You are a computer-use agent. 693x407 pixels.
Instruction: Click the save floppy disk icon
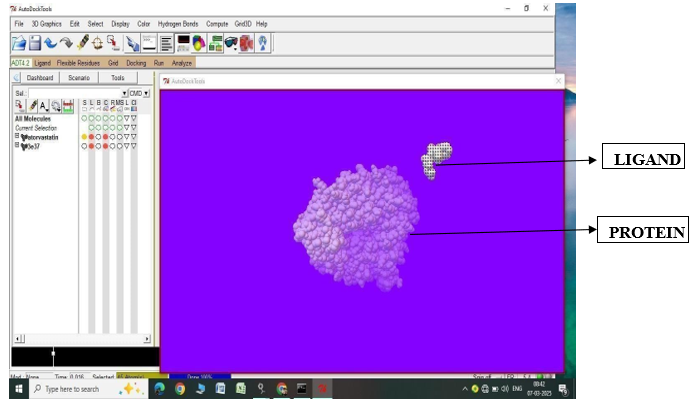click(35, 43)
